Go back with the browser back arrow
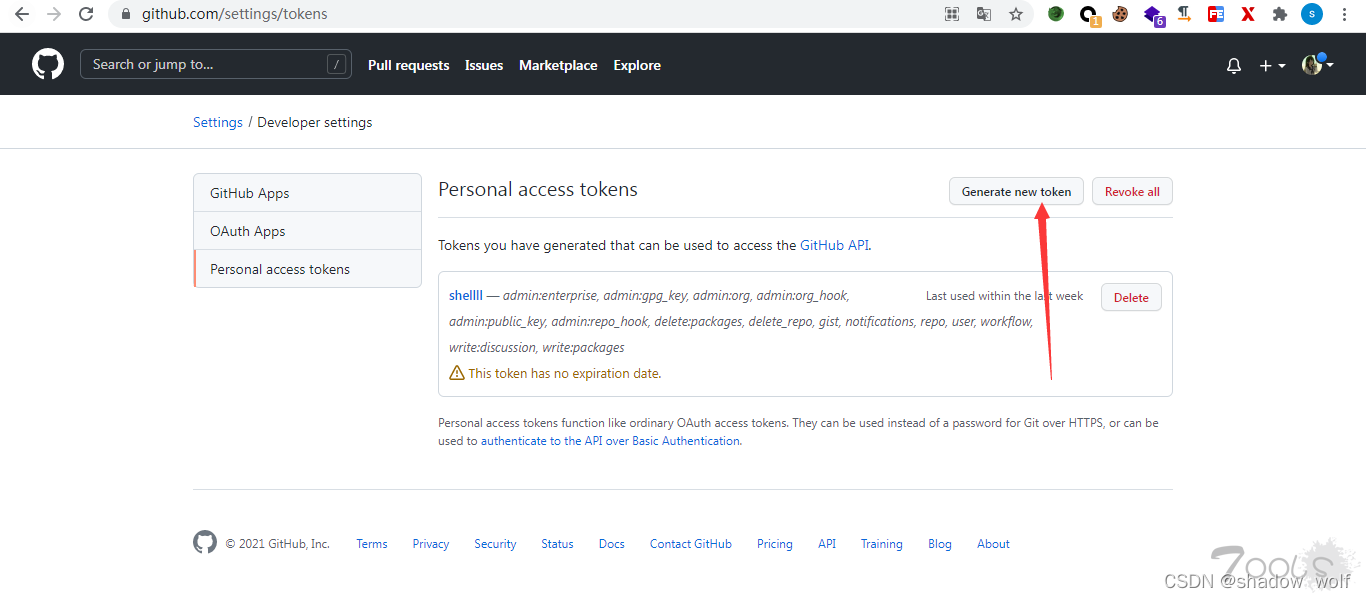Viewport: 1366px width, 598px height. point(22,14)
